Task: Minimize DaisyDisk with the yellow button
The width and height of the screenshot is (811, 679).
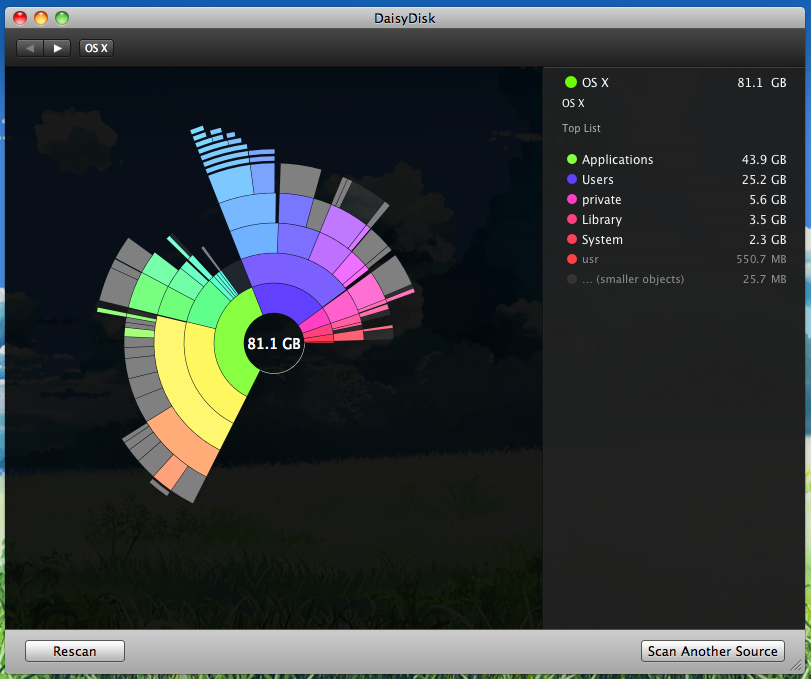Action: [41, 18]
